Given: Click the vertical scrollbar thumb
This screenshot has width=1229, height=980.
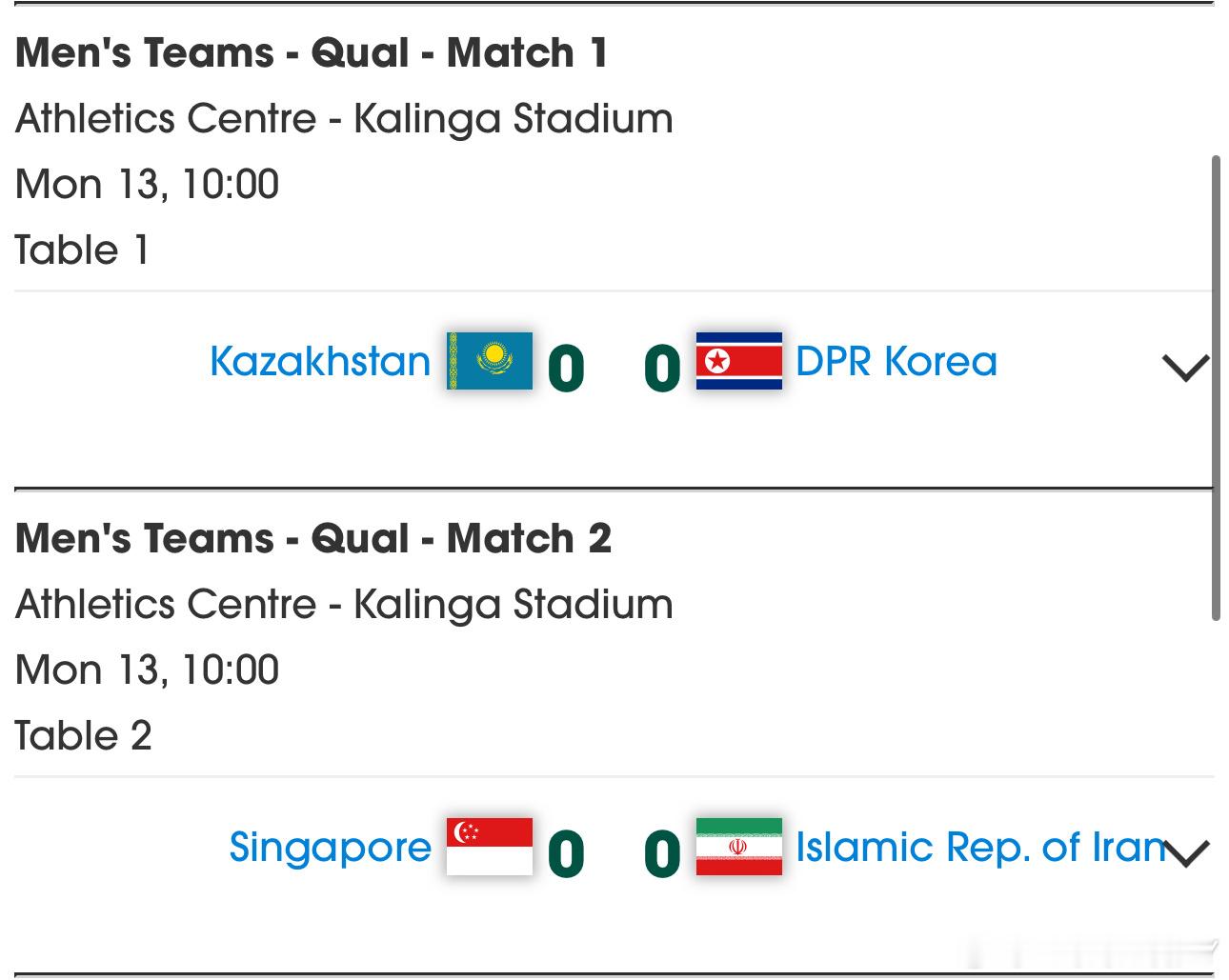Looking at the screenshot, I should (1216, 387).
